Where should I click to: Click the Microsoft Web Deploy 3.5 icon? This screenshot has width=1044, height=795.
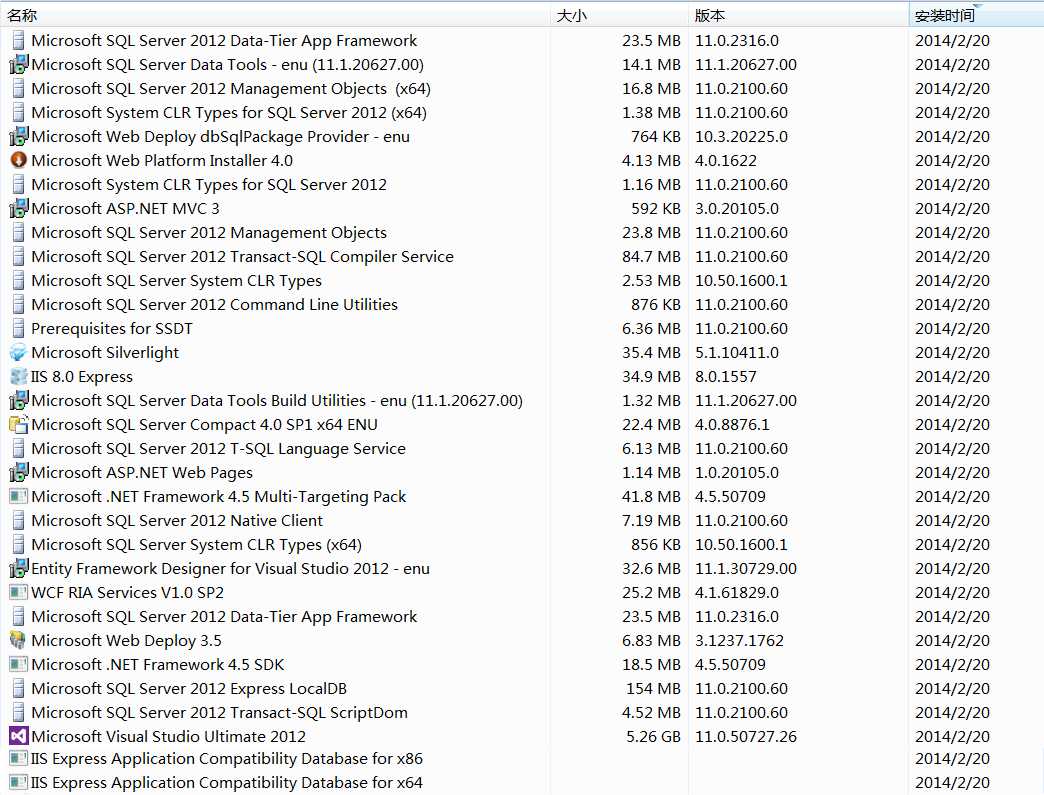click(x=19, y=640)
